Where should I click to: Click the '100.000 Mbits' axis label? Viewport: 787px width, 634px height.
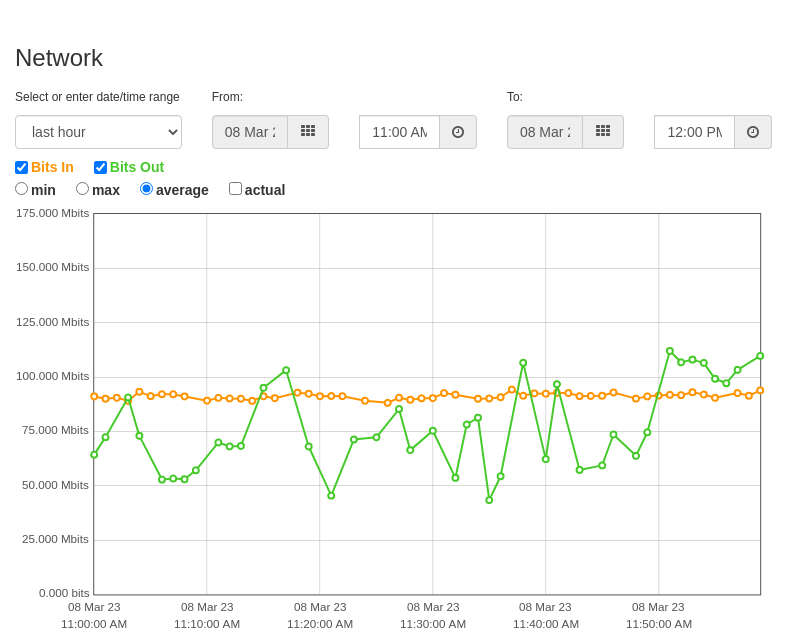(53, 376)
